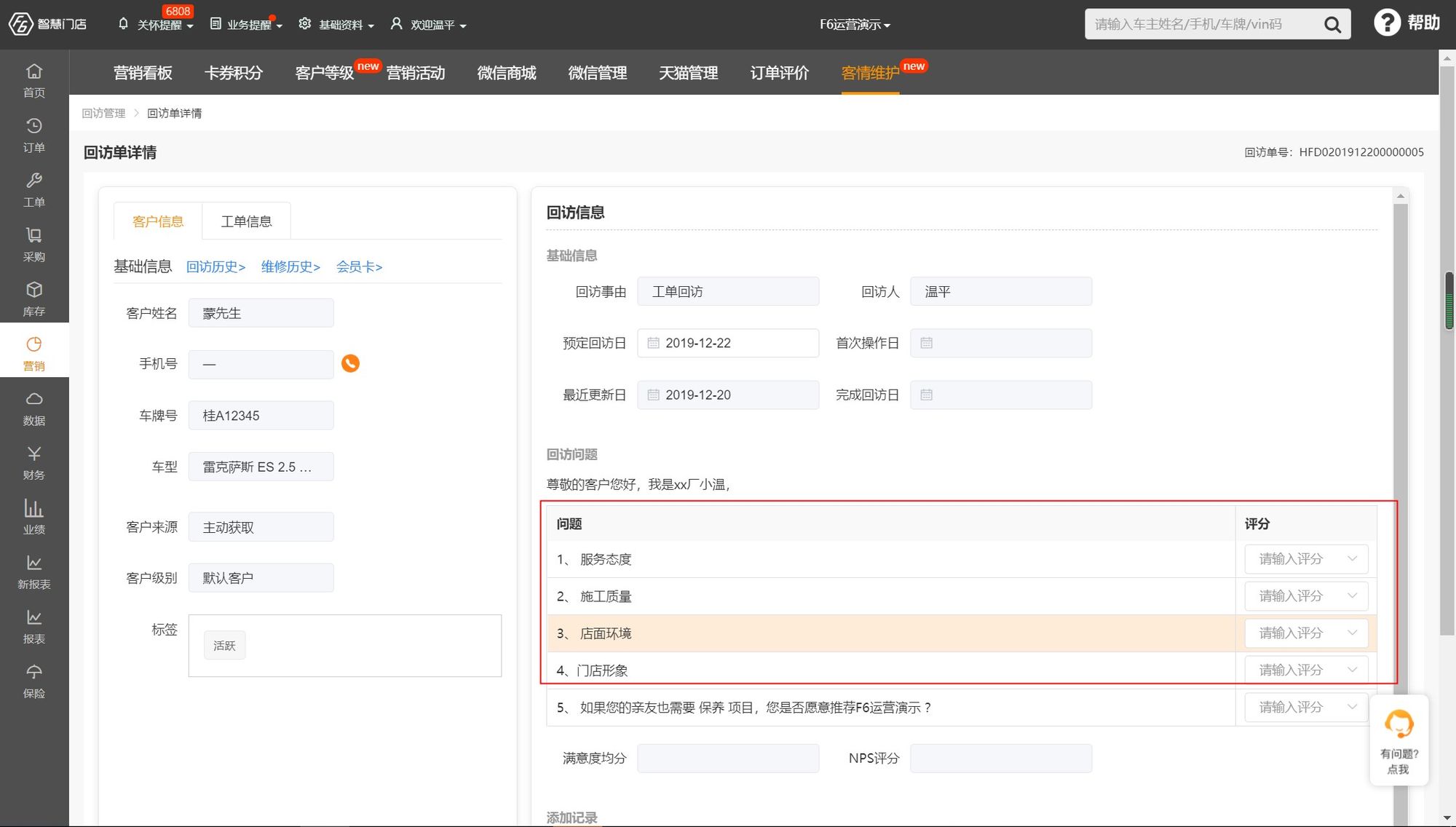Open 基础资料 settings dropdown
Image resolution: width=1456 pixels, height=827 pixels.
point(336,25)
